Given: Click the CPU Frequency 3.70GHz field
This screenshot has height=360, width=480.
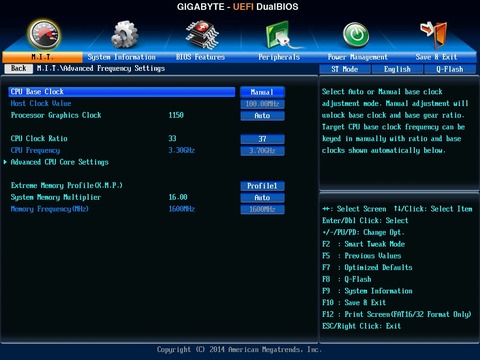Looking at the screenshot, I should pos(262,151).
